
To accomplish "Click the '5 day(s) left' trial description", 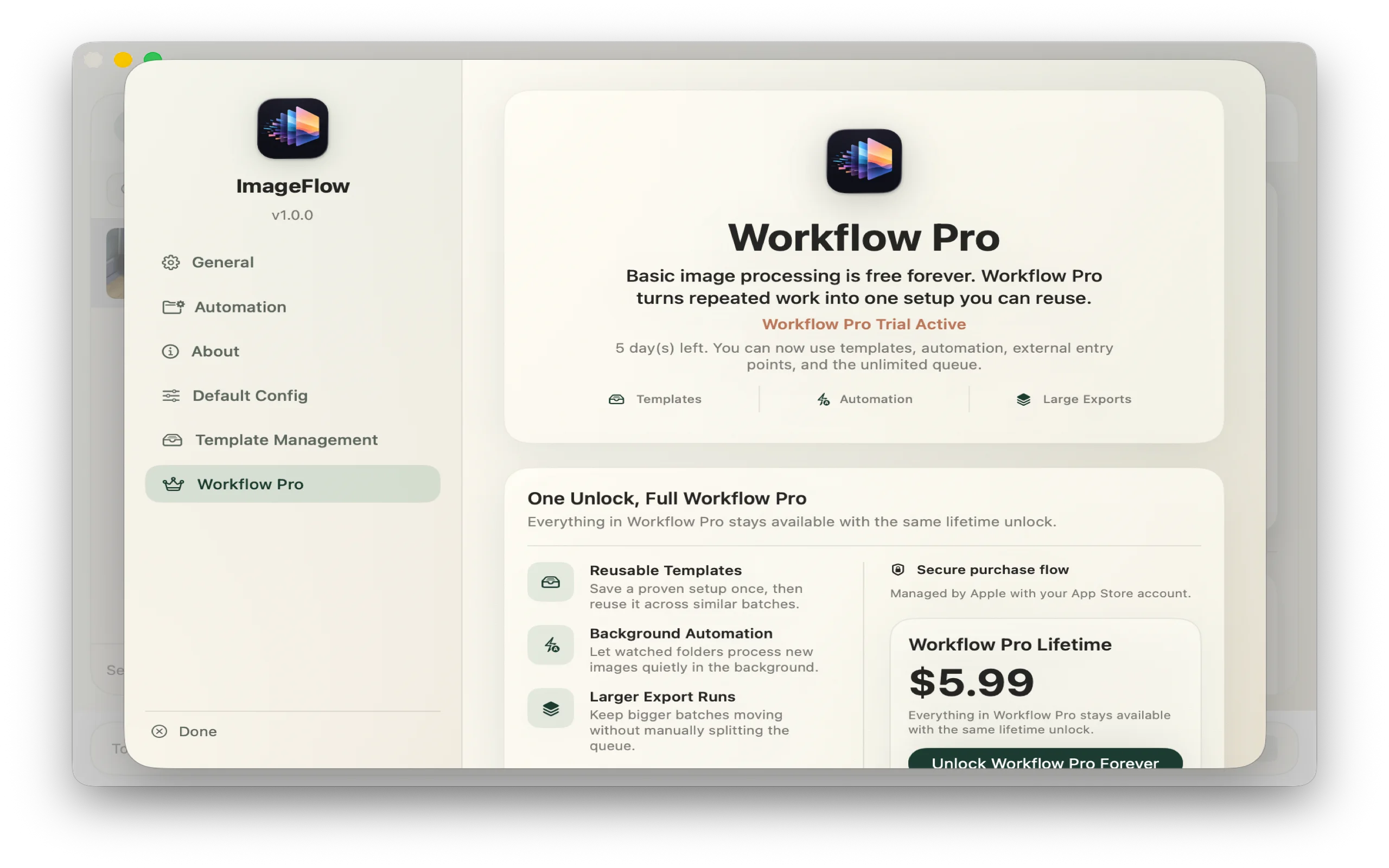I will click(864, 356).
